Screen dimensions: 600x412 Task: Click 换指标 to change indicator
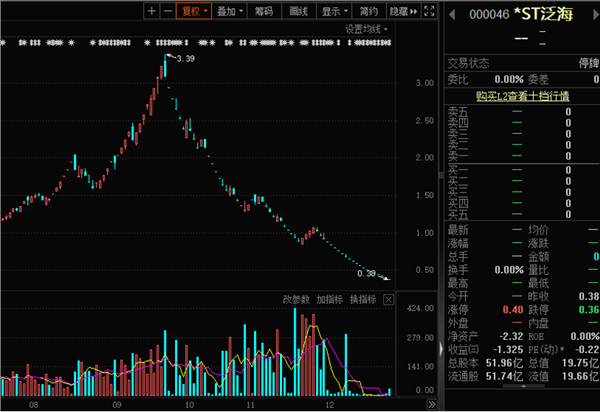(x=362, y=299)
